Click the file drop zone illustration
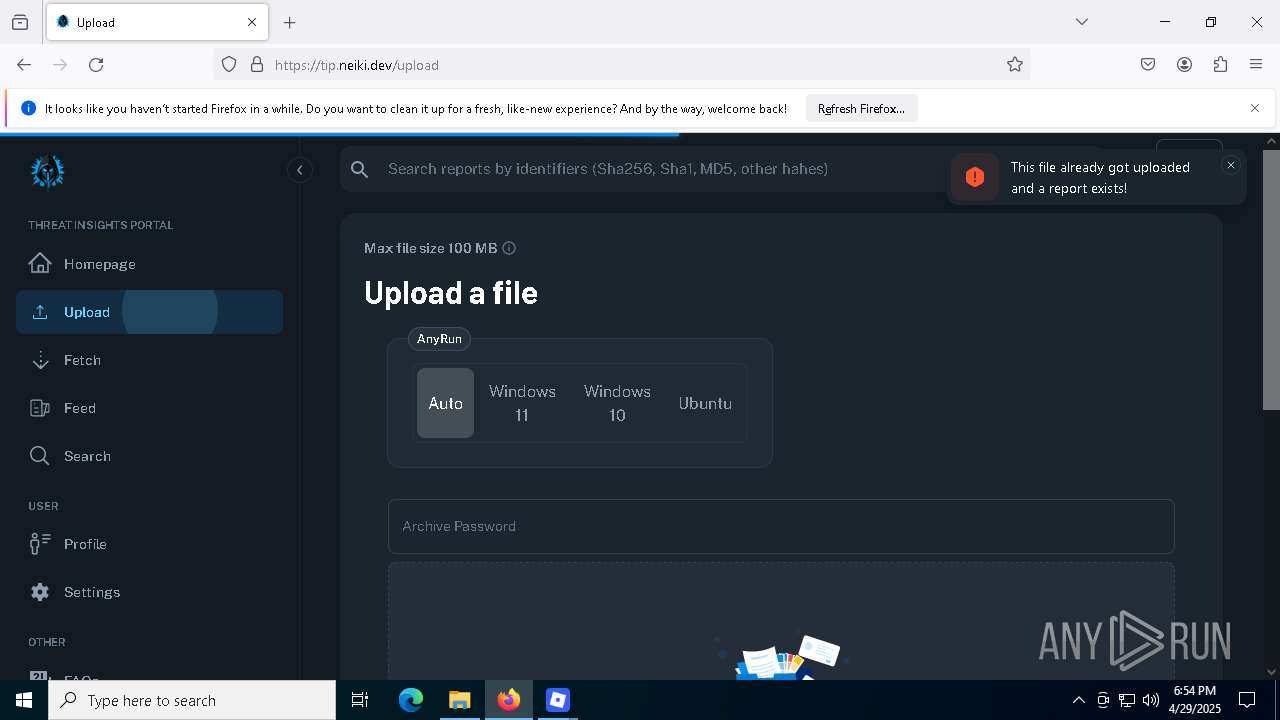1280x720 pixels. (x=781, y=655)
